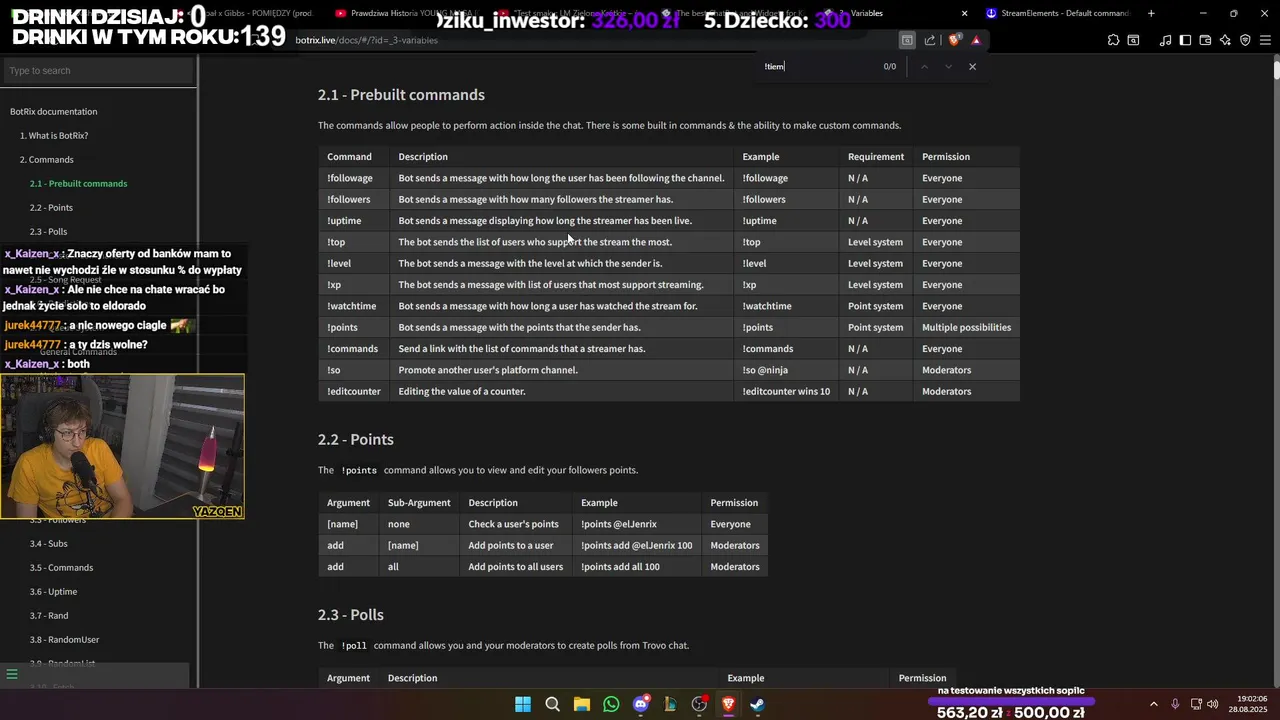This screenshot has height=720, width=1280.
Task: Select '2.3 - Polls' in sidebar
Action: [x=48, y=231]
